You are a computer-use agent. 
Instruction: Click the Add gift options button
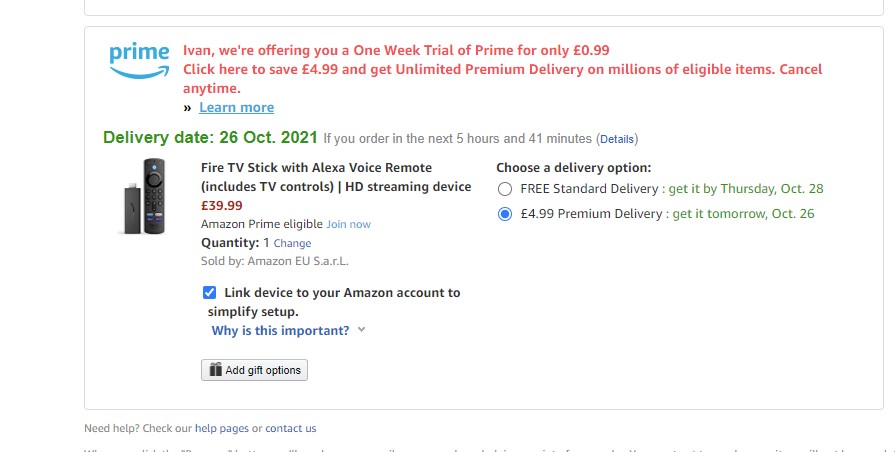[254, 370]
